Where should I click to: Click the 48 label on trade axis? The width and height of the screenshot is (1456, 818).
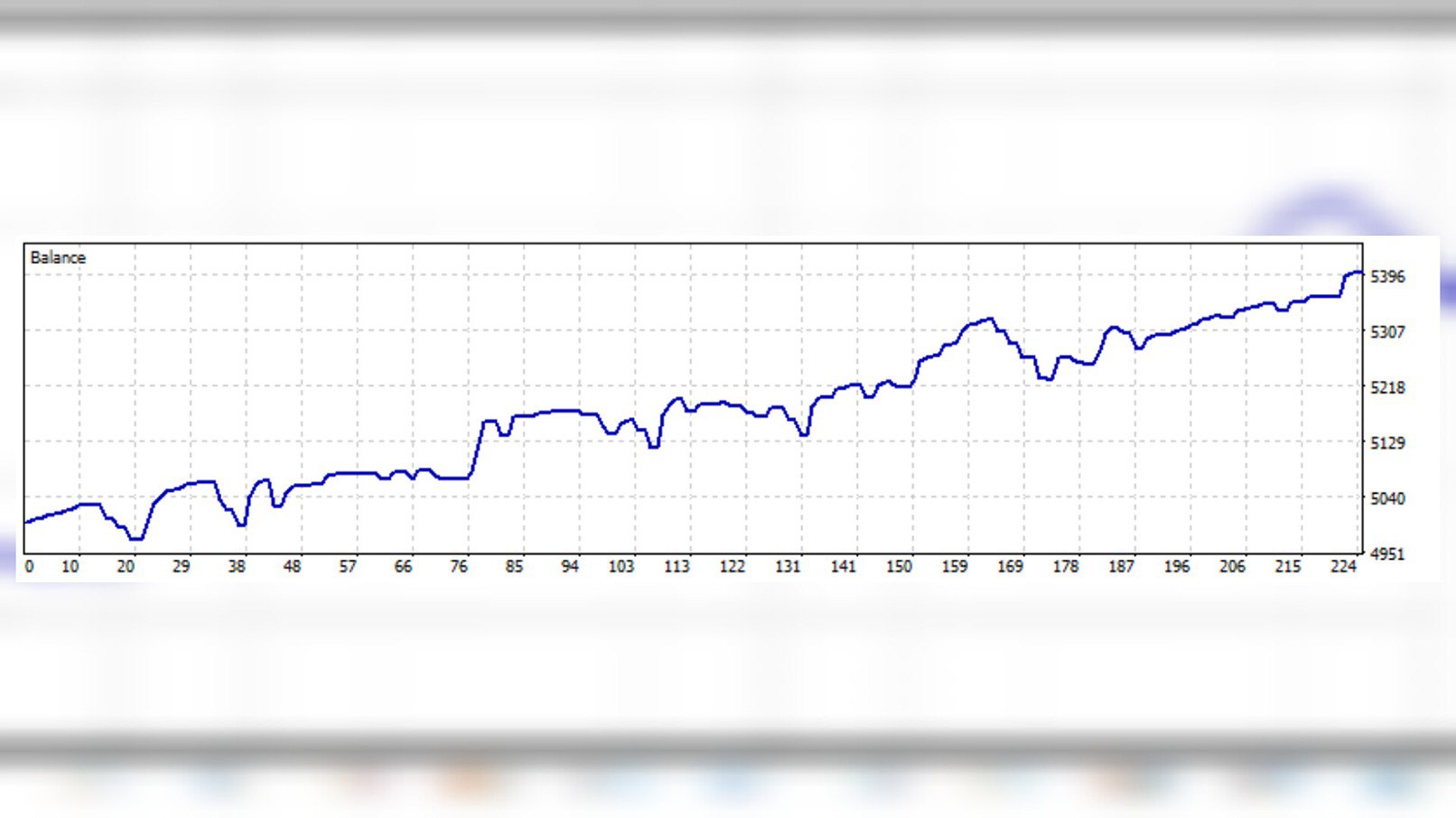point(292,566)
